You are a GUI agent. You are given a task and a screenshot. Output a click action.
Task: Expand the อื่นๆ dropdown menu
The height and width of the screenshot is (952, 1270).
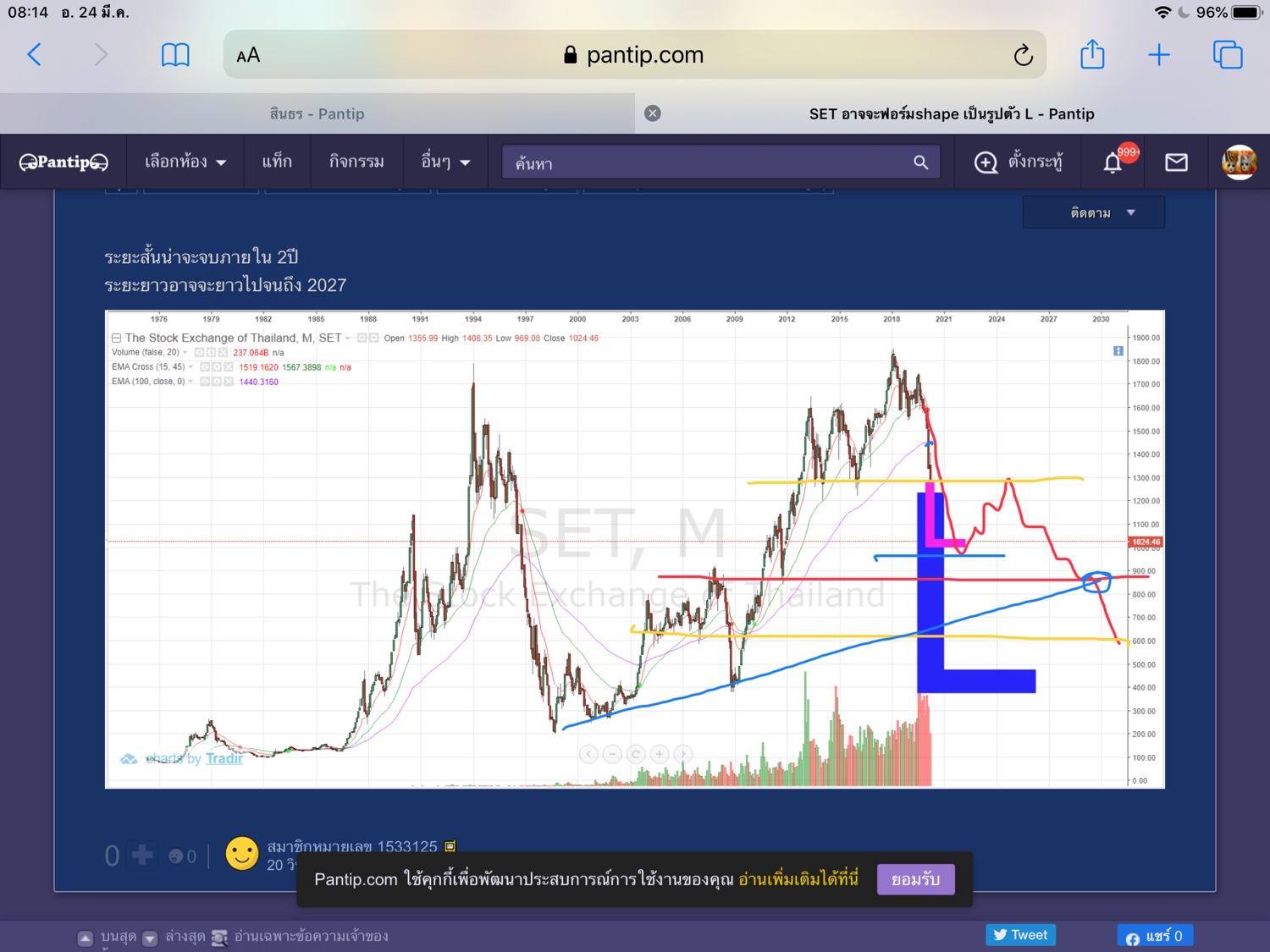pyautogui.click(x=446, y=162)
